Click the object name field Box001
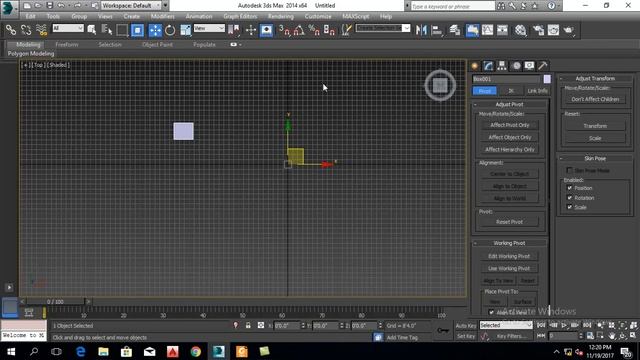 point(506,79)
